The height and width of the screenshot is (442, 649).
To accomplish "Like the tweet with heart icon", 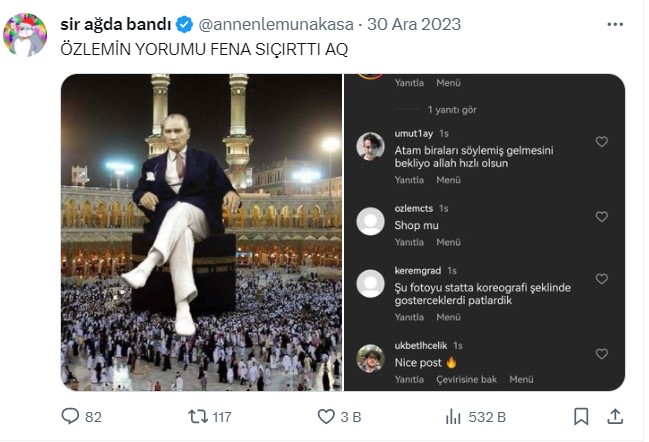I will point(326,416).
